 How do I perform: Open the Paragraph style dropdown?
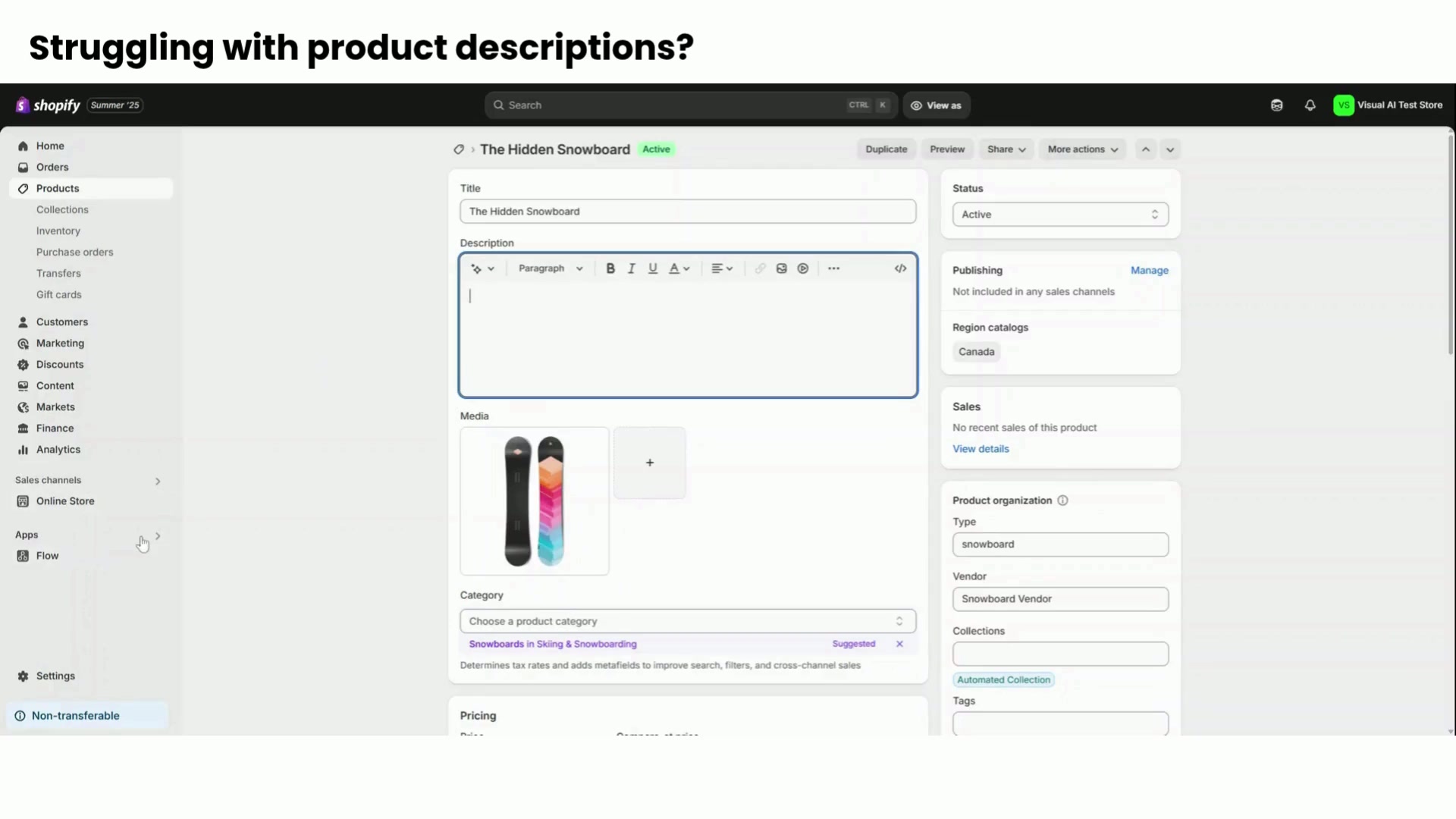tap(551, 268)
